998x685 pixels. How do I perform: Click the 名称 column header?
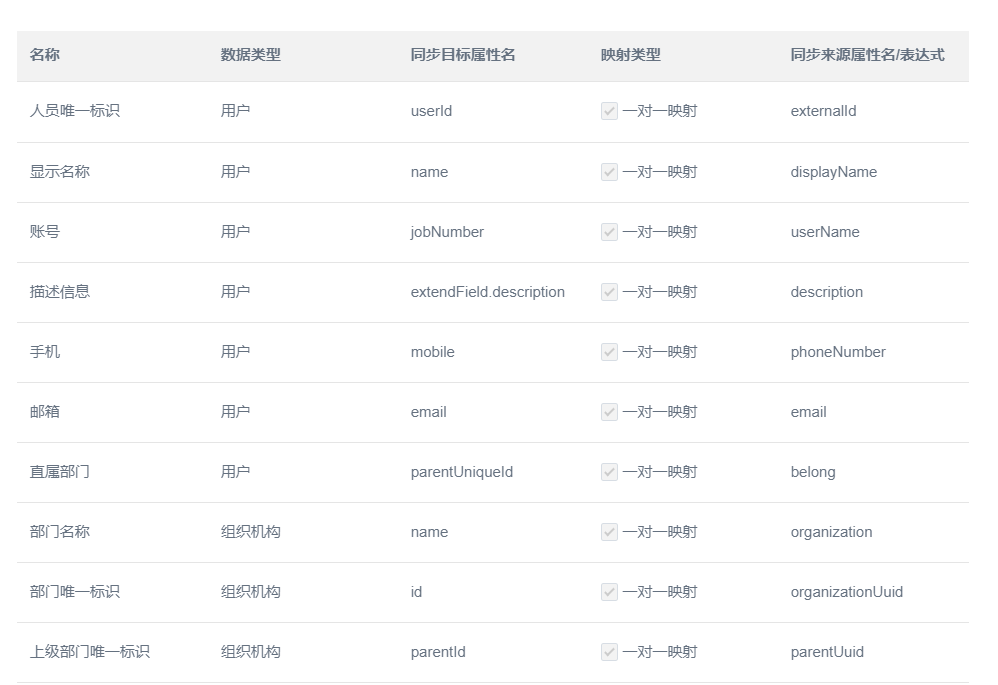(45, 55)
